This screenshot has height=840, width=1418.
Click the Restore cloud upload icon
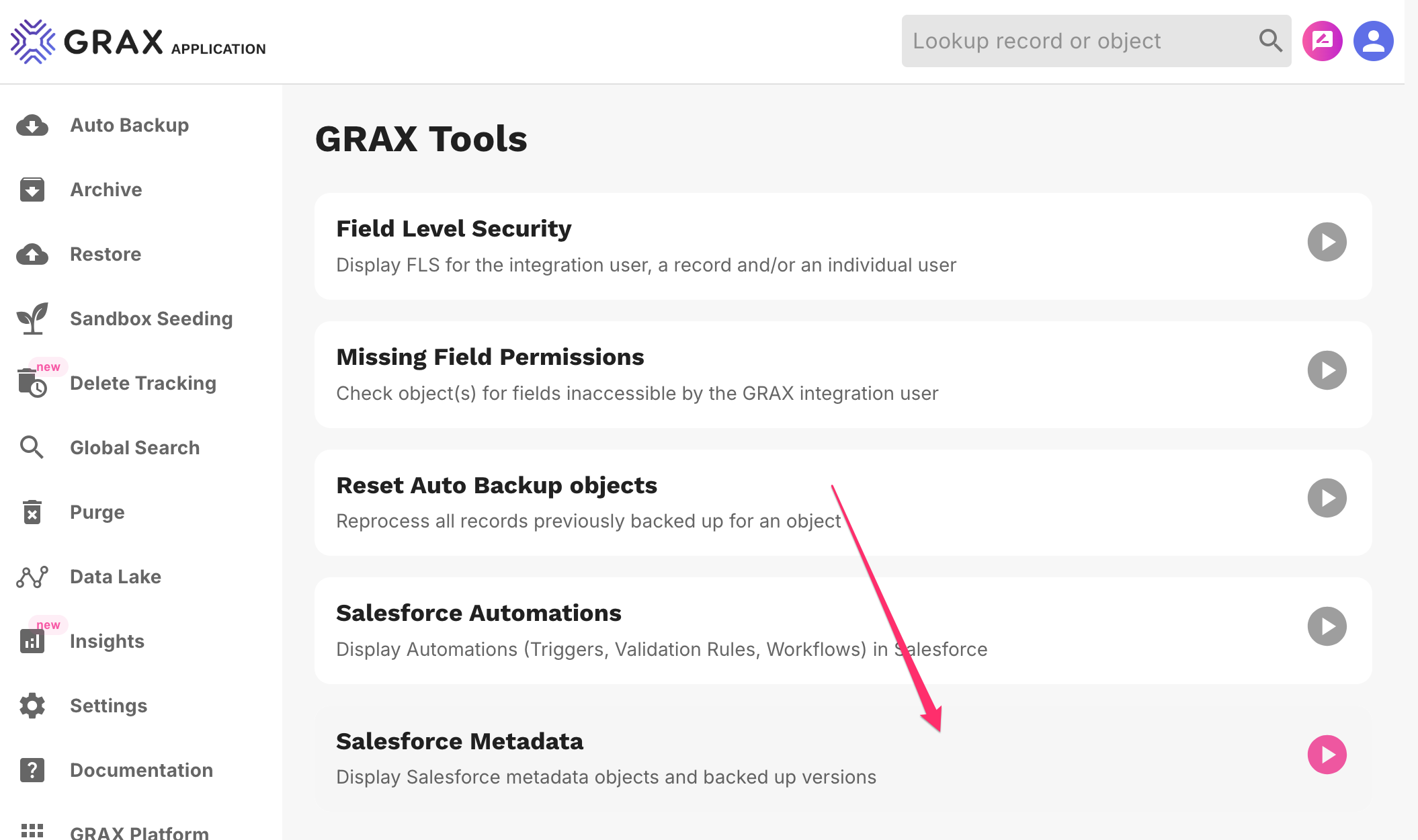click(x=32, y=255)
